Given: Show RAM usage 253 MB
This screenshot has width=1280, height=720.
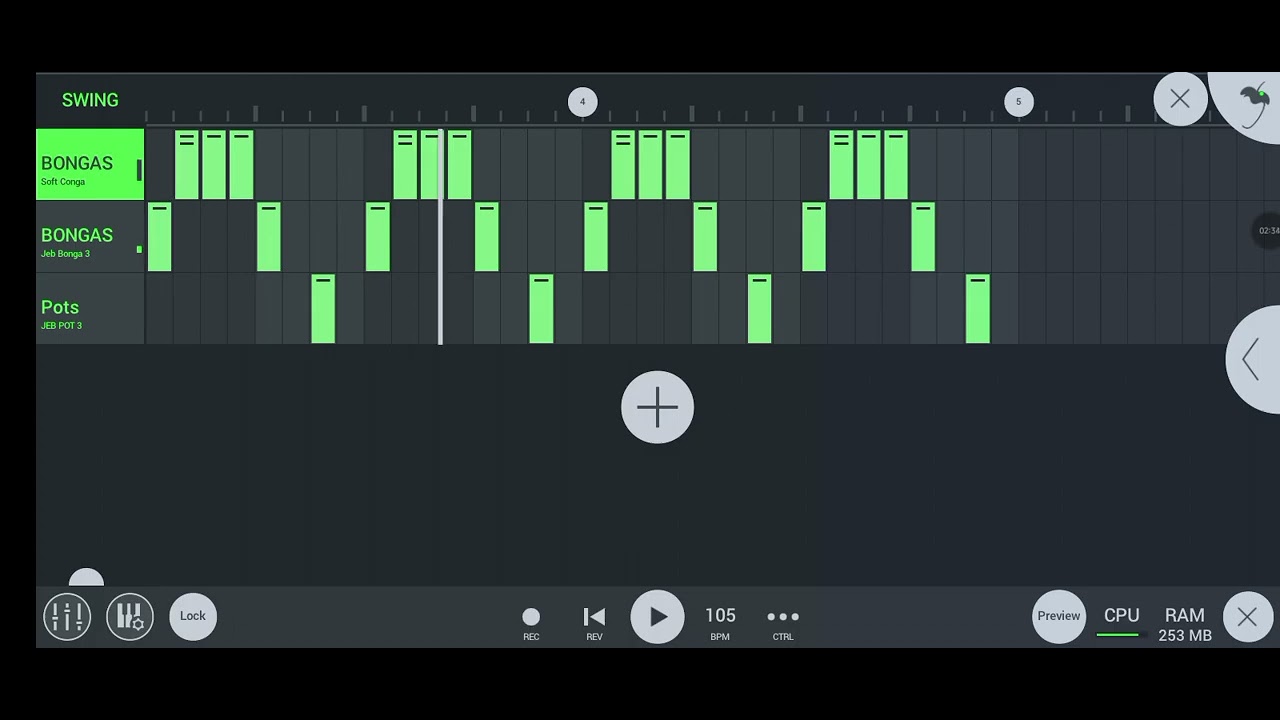Looking at the screenshot, I should pyautogui.click(x=1185, y=624).
